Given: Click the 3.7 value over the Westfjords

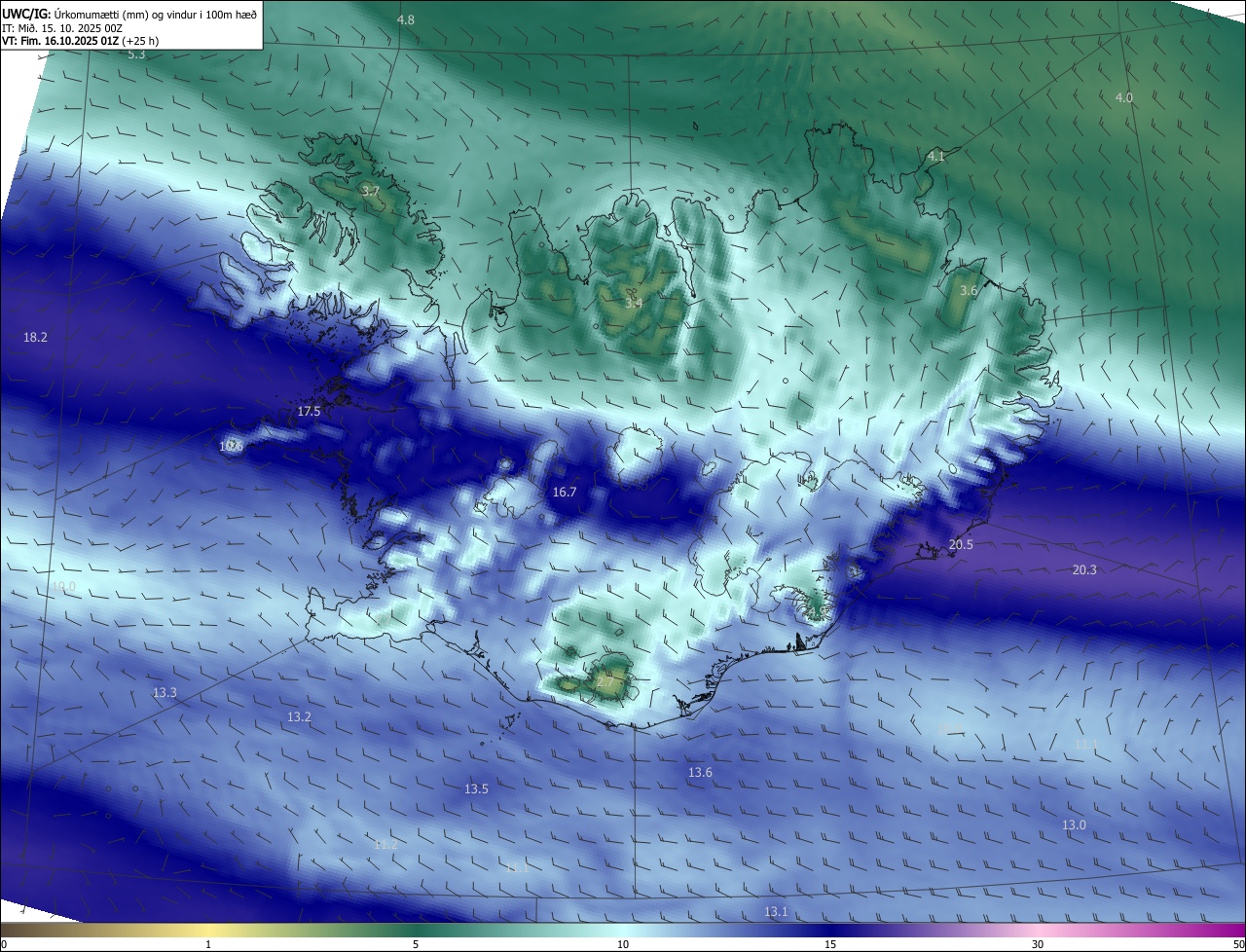Looking at the screenshot, I should pyautogui.click(x=370, y=192).
